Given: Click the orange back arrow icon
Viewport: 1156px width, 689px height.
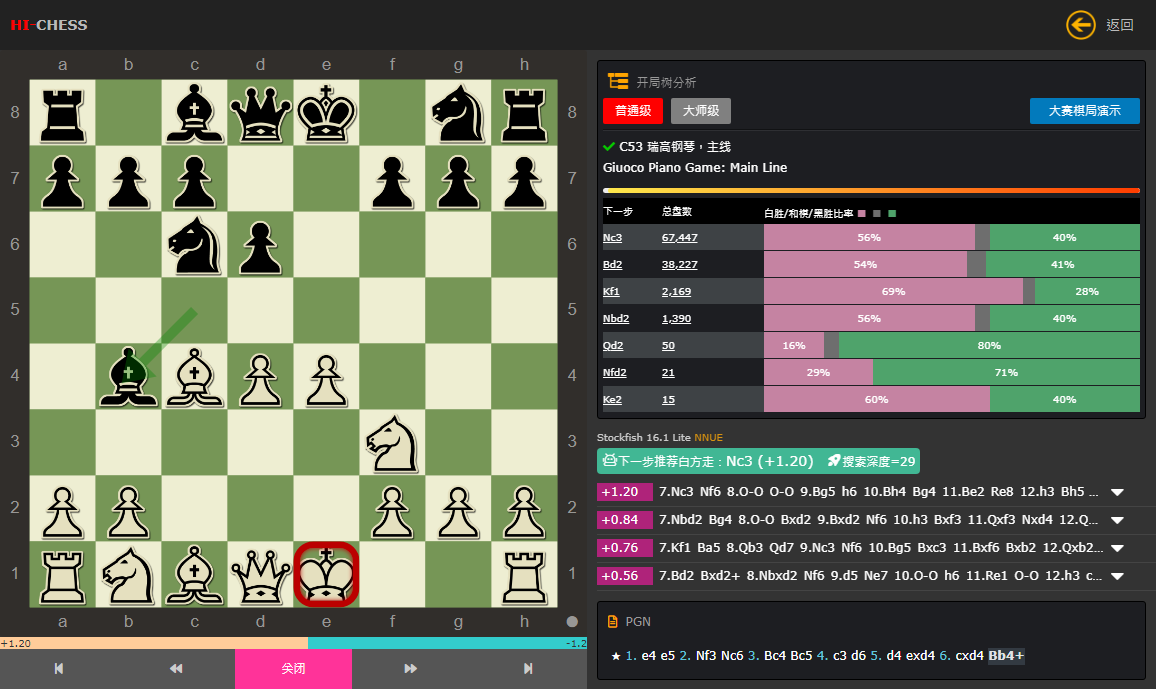Looking at the screenshot, I should 1080,25.
